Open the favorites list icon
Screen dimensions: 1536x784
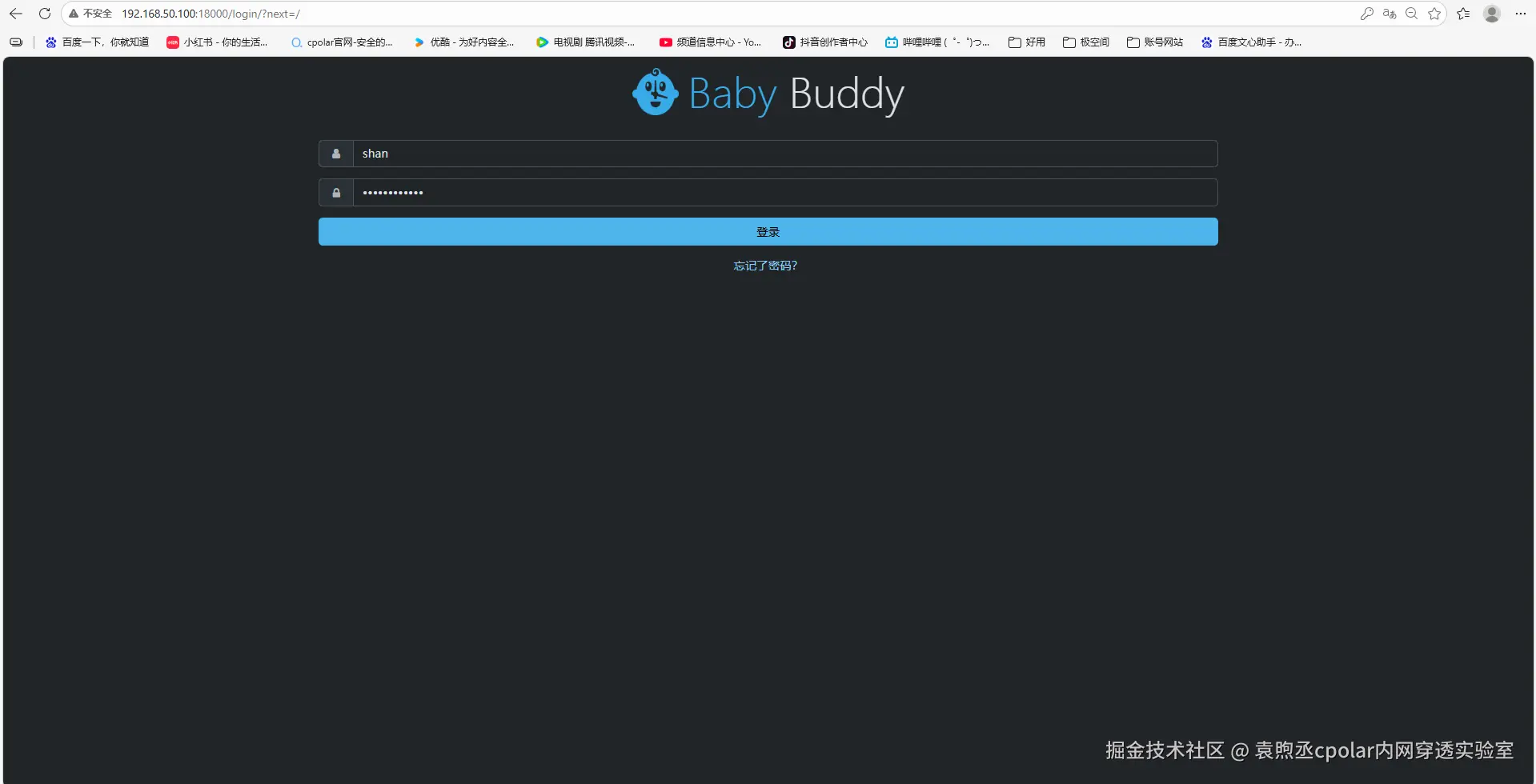coord(1463,14)
